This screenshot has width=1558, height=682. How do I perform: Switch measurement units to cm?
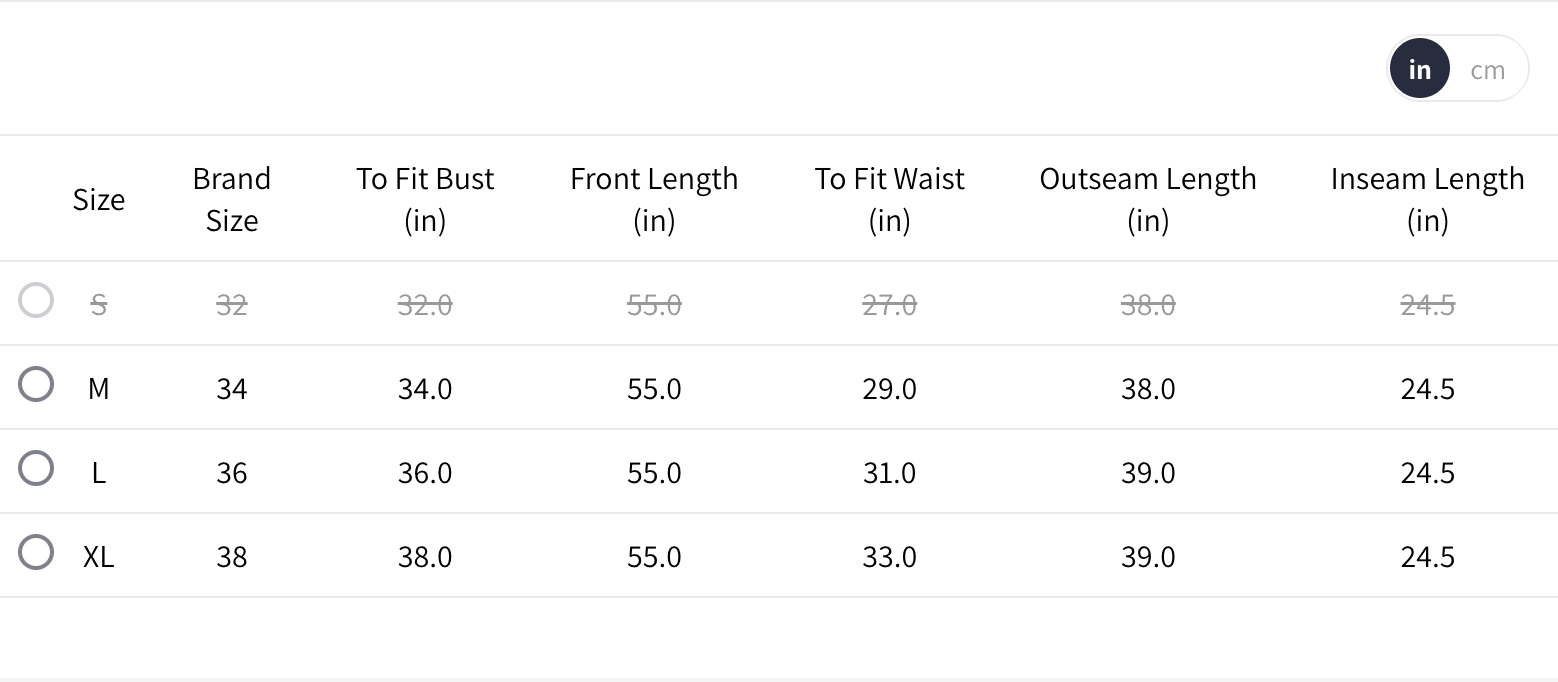tap(1487, 70)
